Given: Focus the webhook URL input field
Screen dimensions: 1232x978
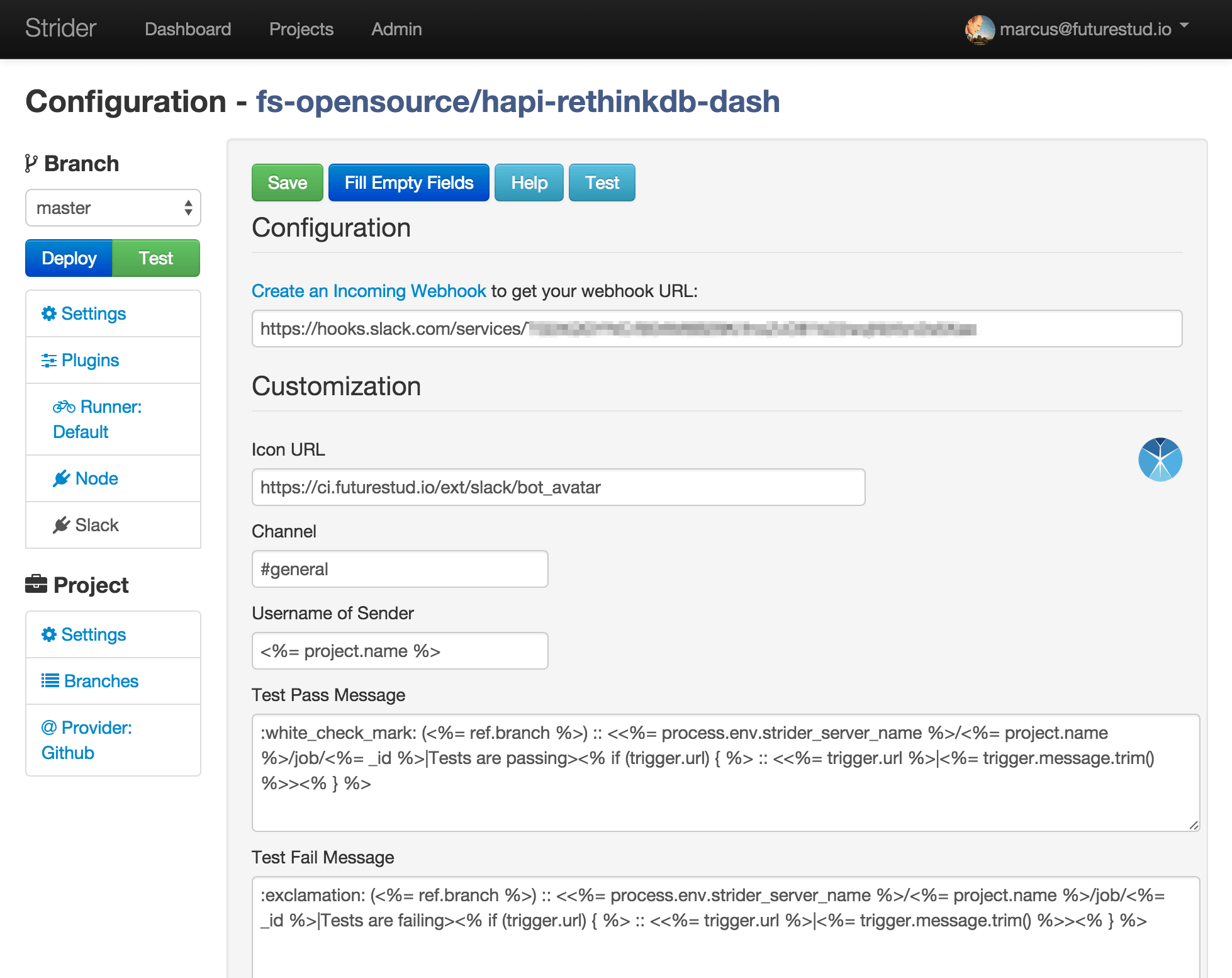Looking at the screenshot, I should coord(717,329).
